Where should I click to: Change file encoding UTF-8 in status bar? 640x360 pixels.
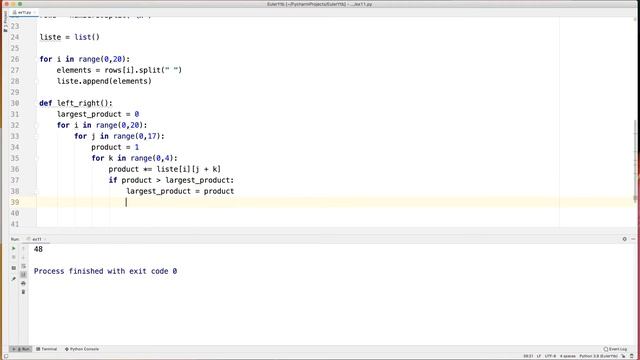click(550, 356)
